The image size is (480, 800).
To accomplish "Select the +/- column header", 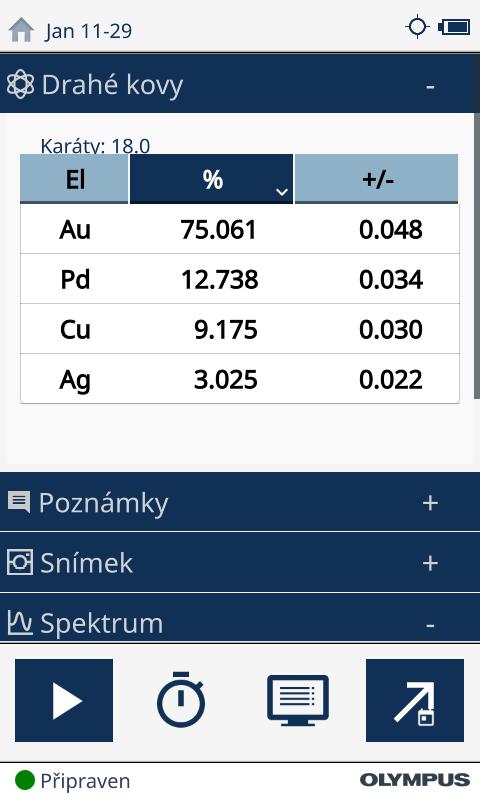I will [376, 179].
